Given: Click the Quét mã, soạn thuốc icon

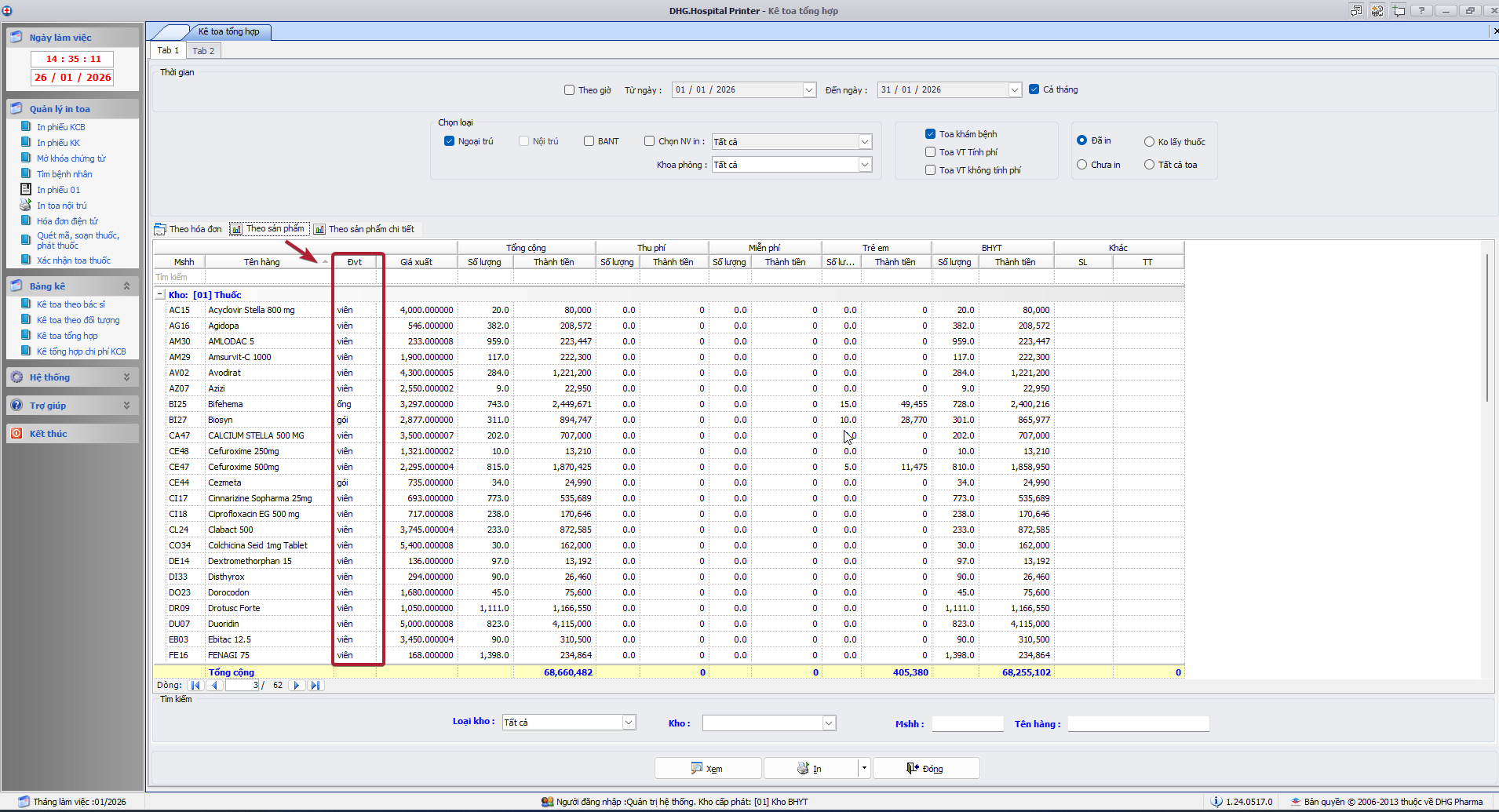Looking at the screenshot, I should [x=25, y=240].
